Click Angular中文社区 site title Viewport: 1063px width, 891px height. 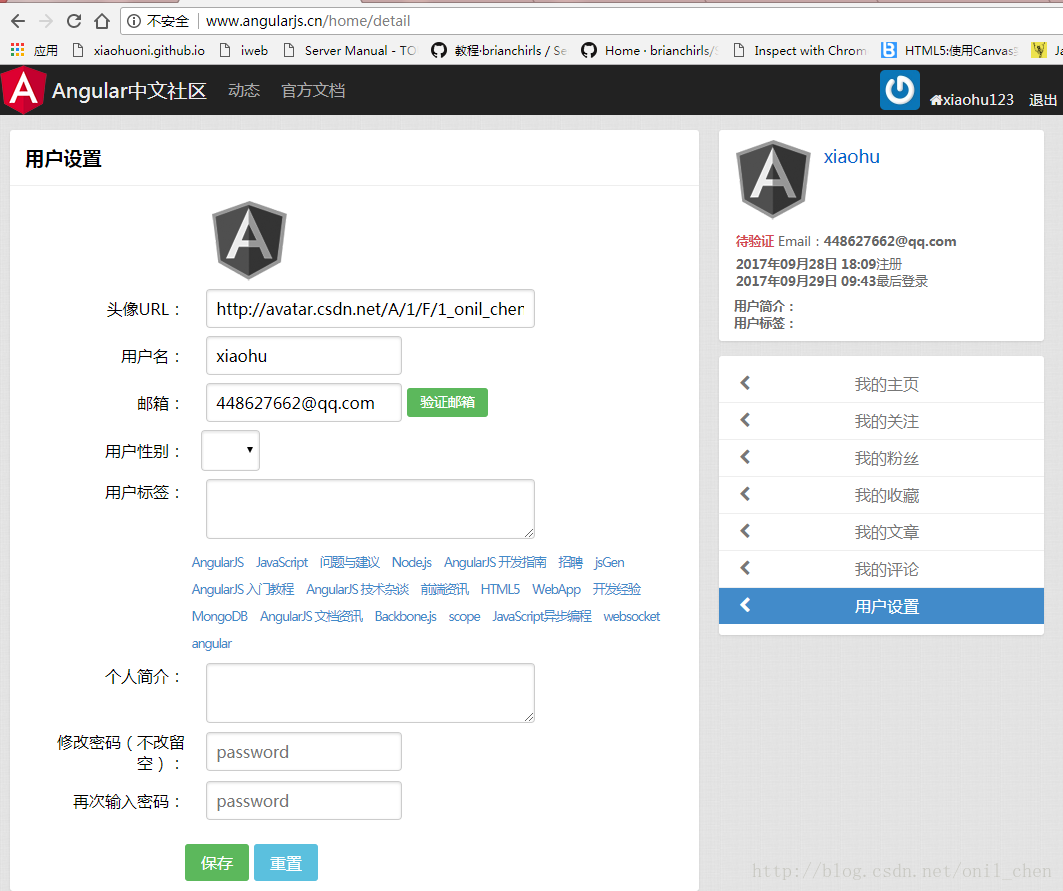(x=129, y=90)
